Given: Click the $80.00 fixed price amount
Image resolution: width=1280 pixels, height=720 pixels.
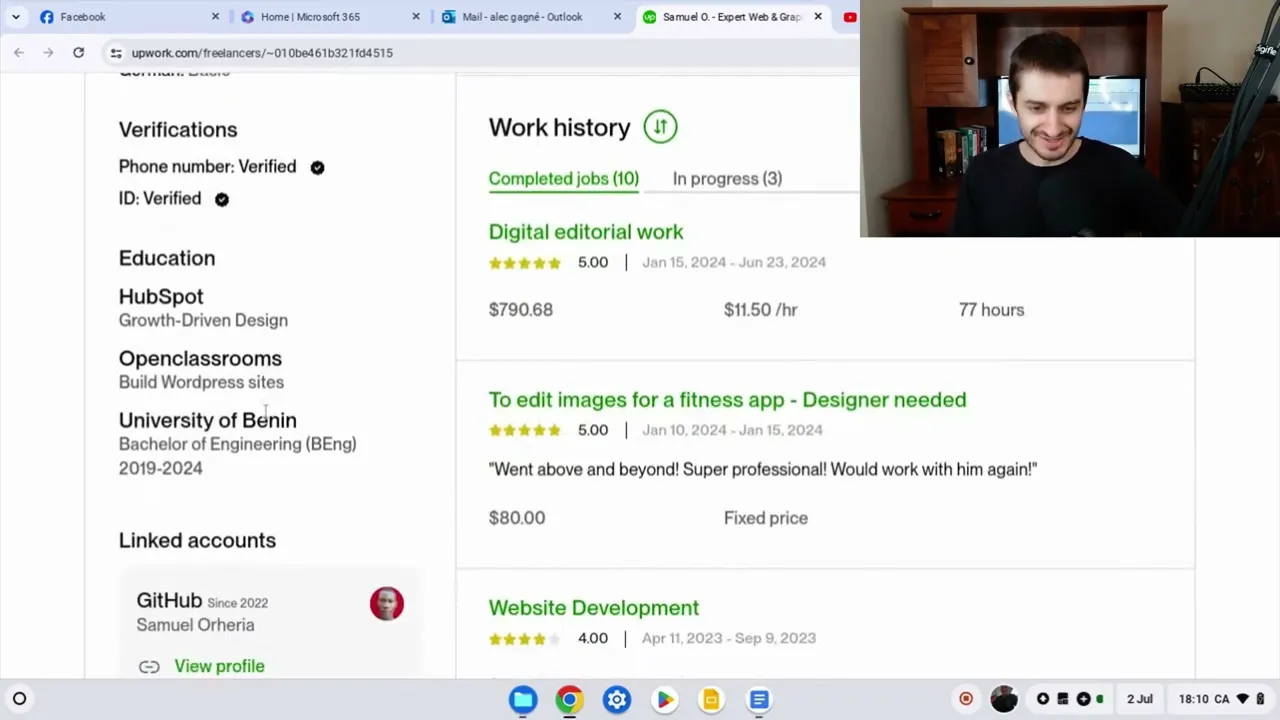Looking at the screenshot, I should 516,518.
